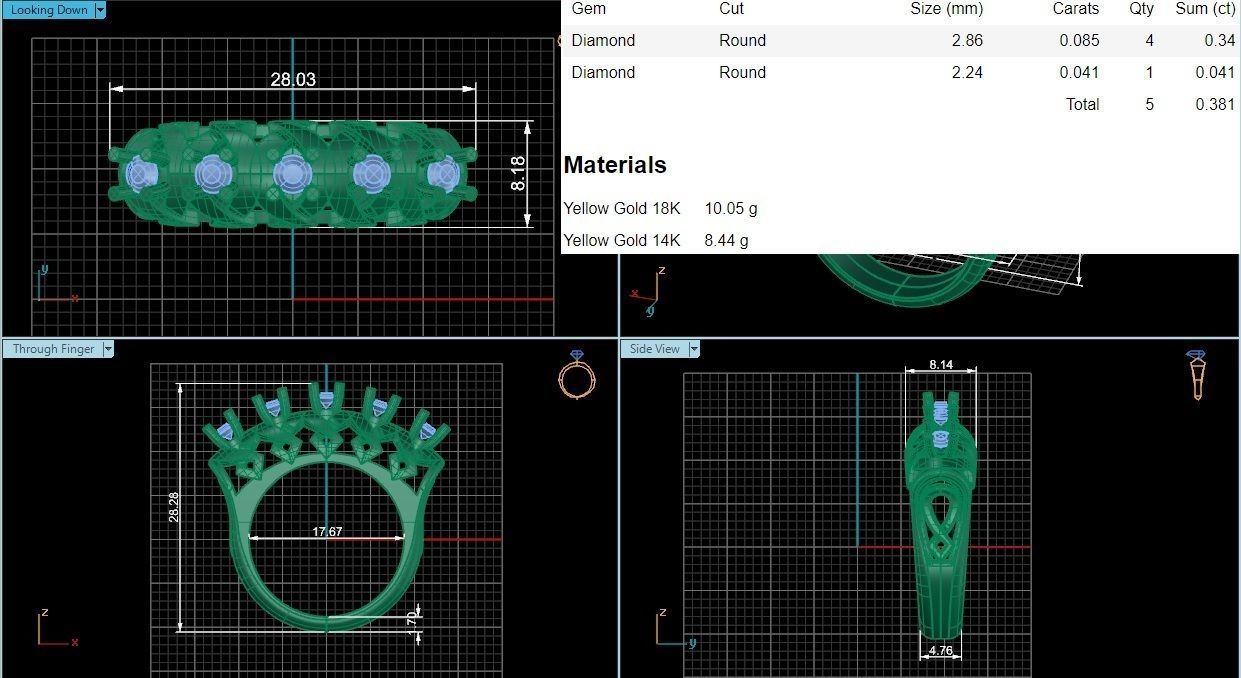
Task: Click the '4.76' shank width dimension
Action: [940, 651]
